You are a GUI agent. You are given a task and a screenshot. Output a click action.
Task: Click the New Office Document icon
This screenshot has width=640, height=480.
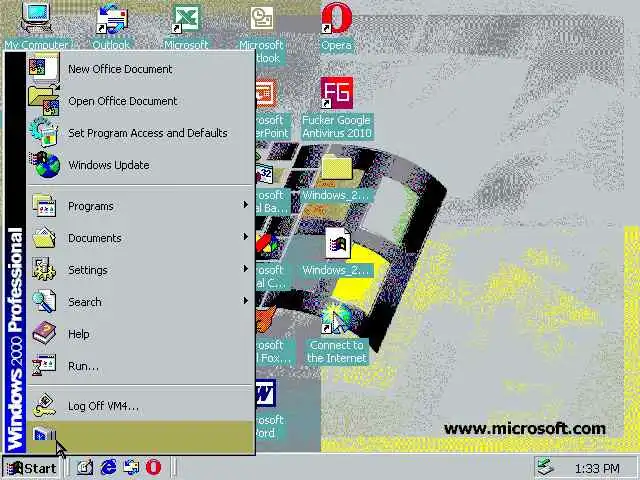coord(43,67)
